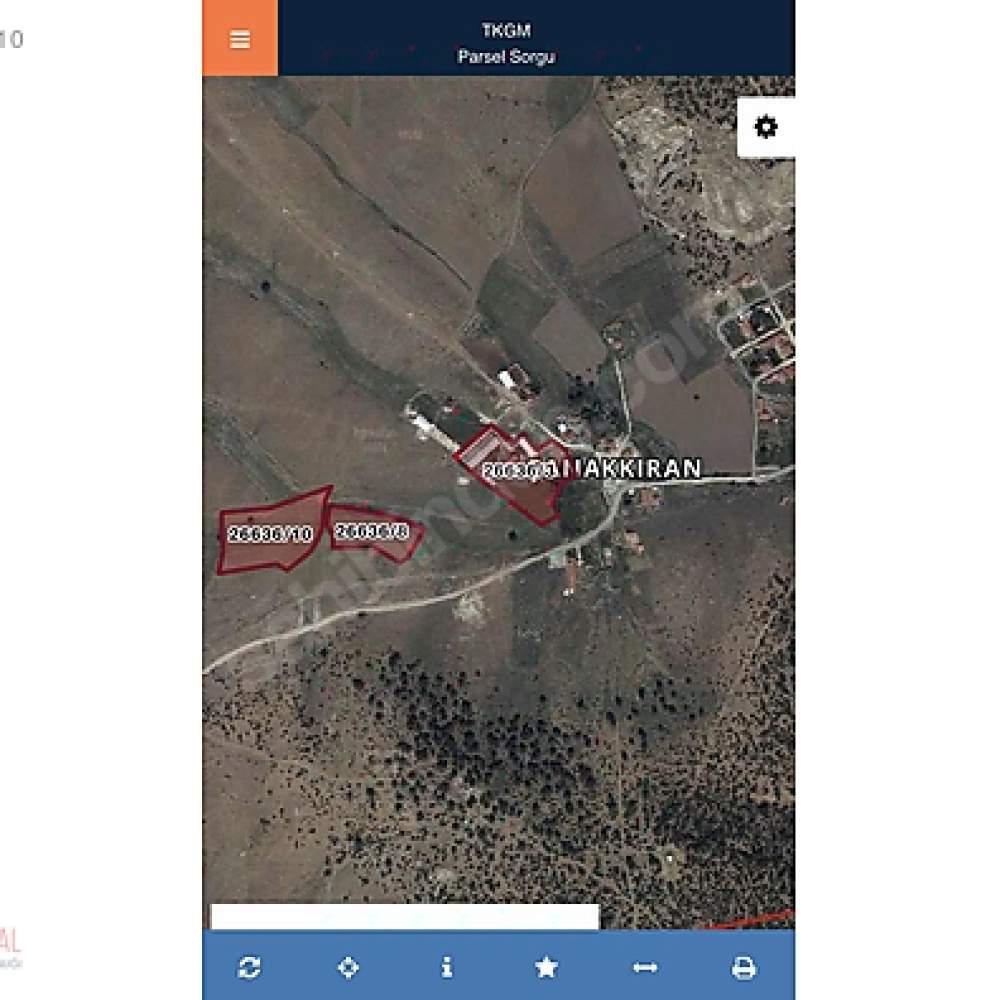Select the printer icon
1000x1000 pixels.
pos(744,967)
